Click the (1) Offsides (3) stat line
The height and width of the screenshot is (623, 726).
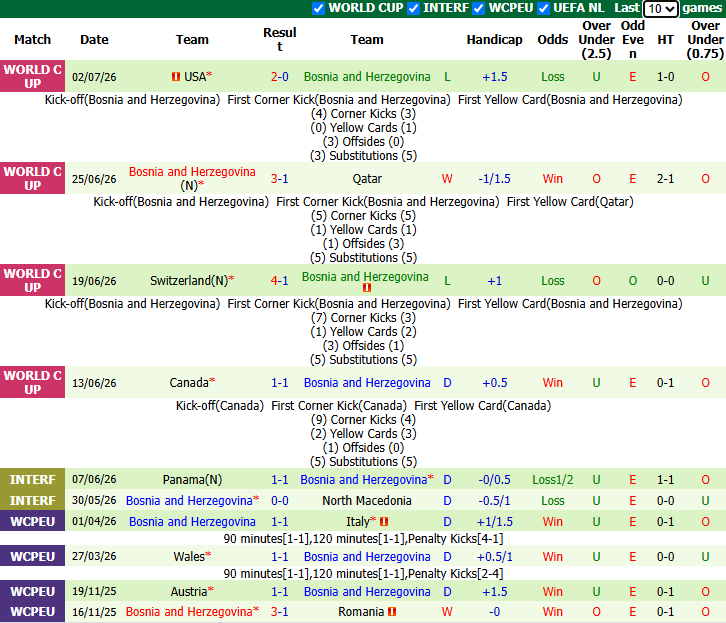(x=363, y=244)
